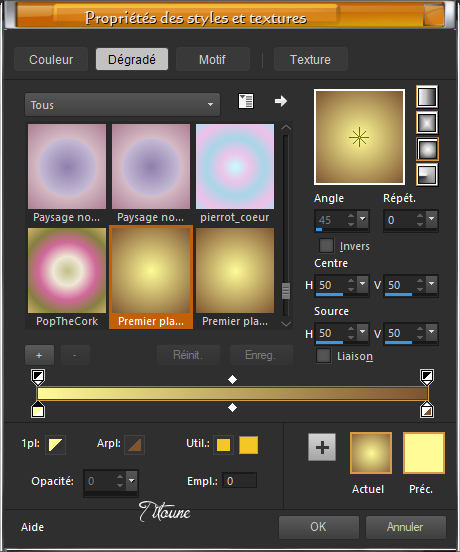Click the Annuler button
The width and height of the screenshot is (460, 552).
point(405,527)
